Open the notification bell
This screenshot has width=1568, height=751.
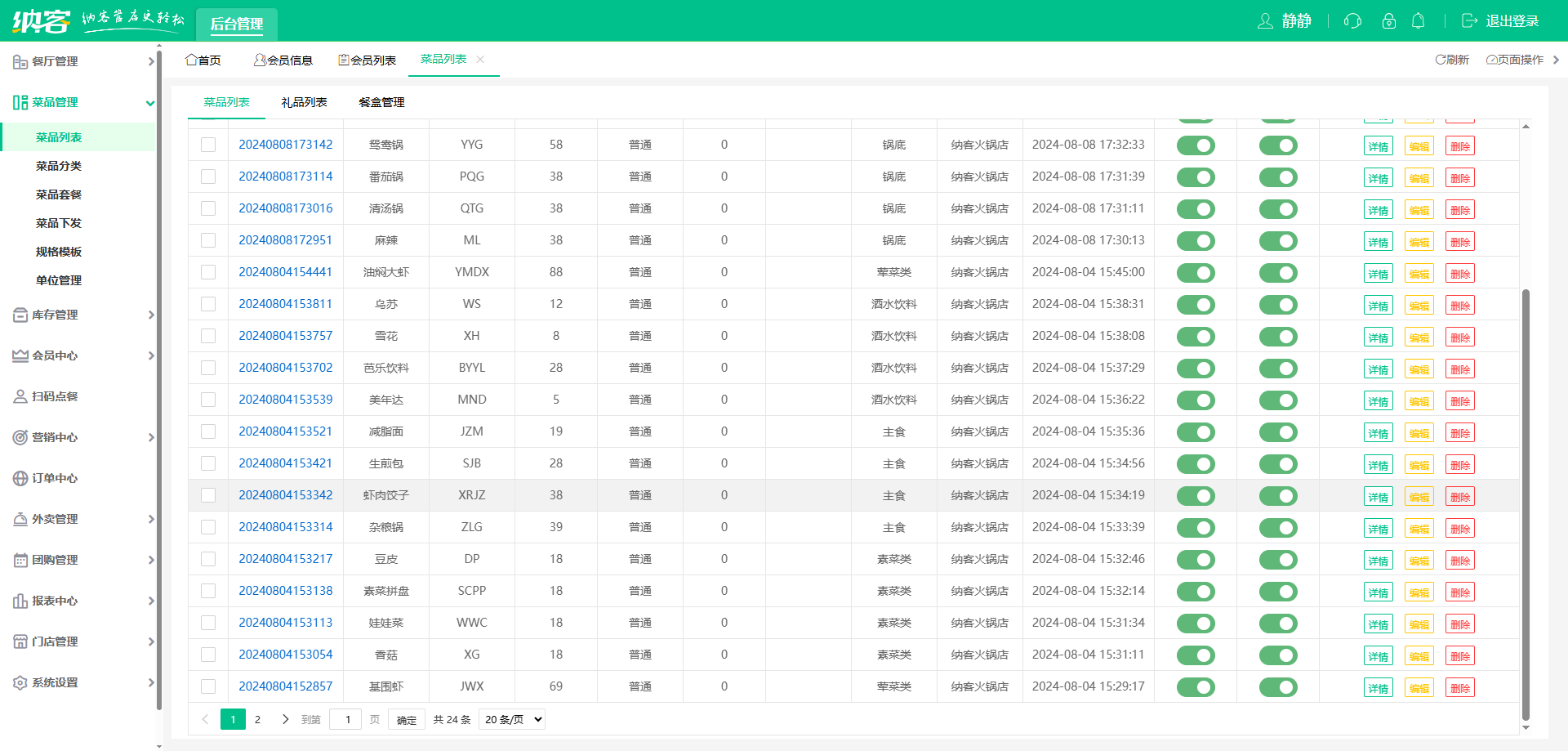click(x=1419, y=21)
